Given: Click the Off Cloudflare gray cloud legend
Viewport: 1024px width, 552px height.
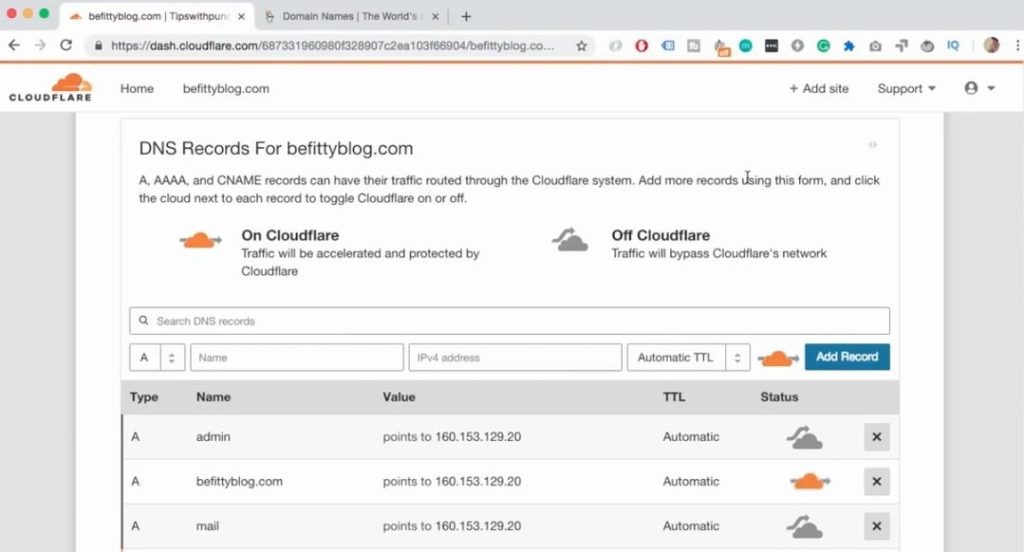Looking at the screenshot, I should click(x=569, y=240).
